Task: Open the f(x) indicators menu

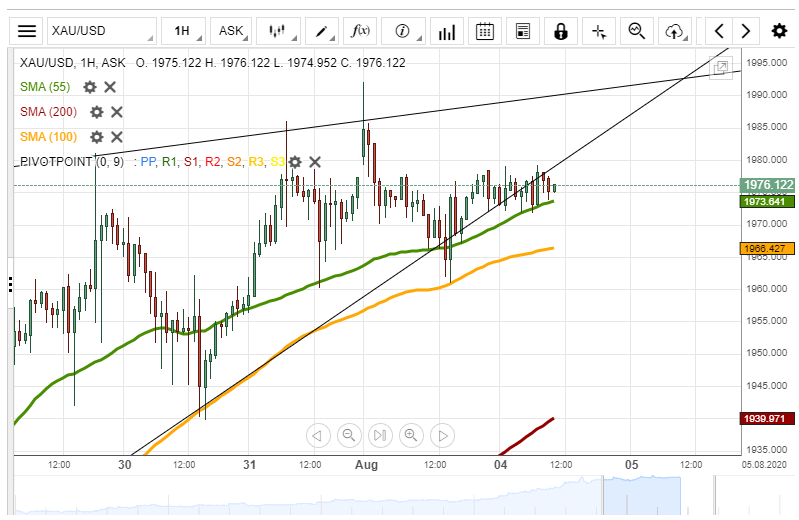Action: [x=360, y=31]
